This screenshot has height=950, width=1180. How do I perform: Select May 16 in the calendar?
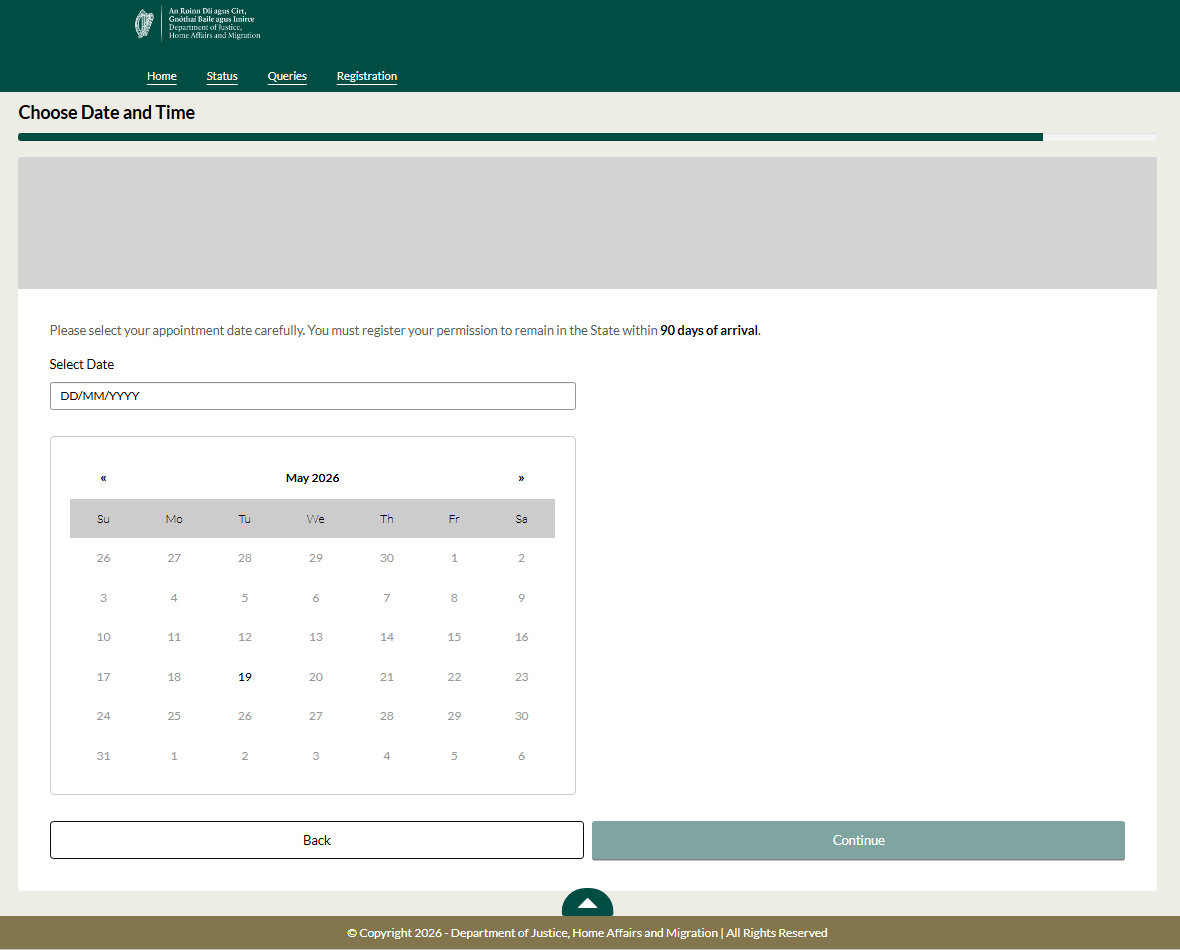pos(522,637)
